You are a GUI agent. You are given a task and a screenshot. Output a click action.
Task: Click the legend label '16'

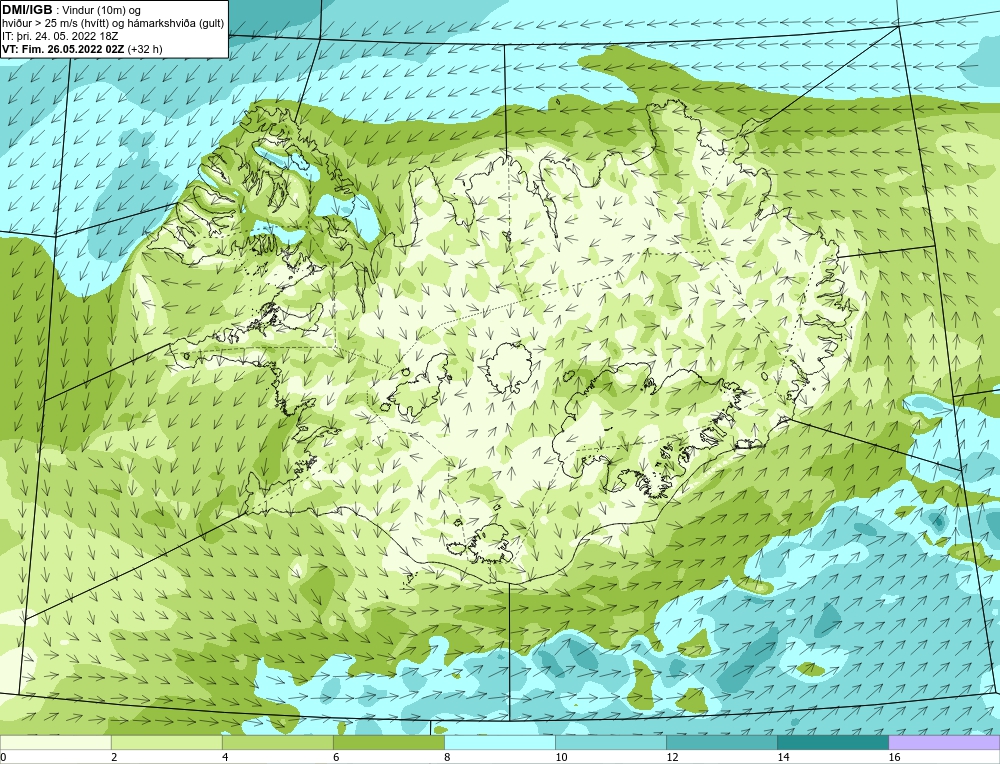pos(894,757)
